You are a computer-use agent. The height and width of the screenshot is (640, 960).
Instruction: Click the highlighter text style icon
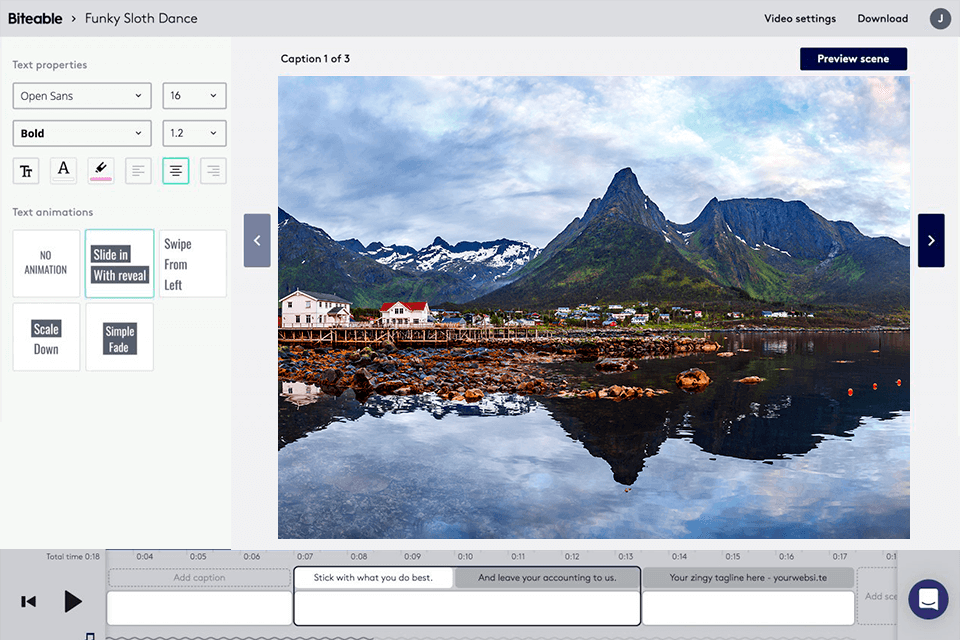[x=100, y=170]
